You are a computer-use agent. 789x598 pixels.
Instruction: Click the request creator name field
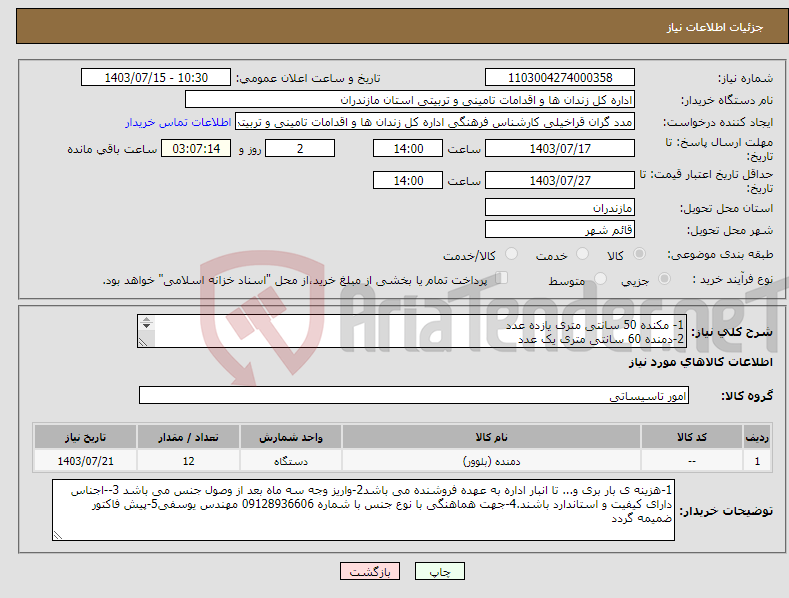click(x=435, y=122)
